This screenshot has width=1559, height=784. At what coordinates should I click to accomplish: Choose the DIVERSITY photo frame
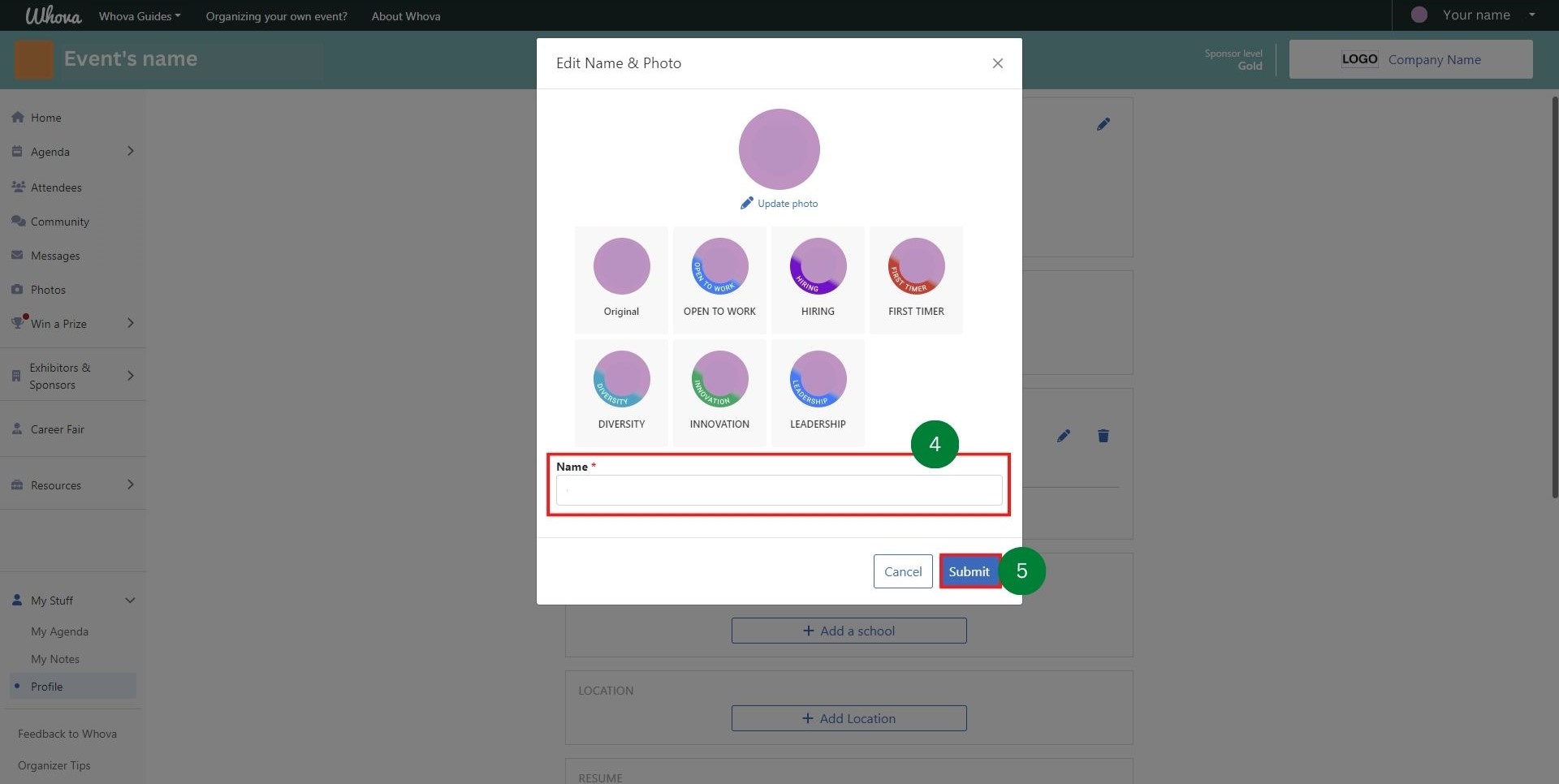pos(621,391)
